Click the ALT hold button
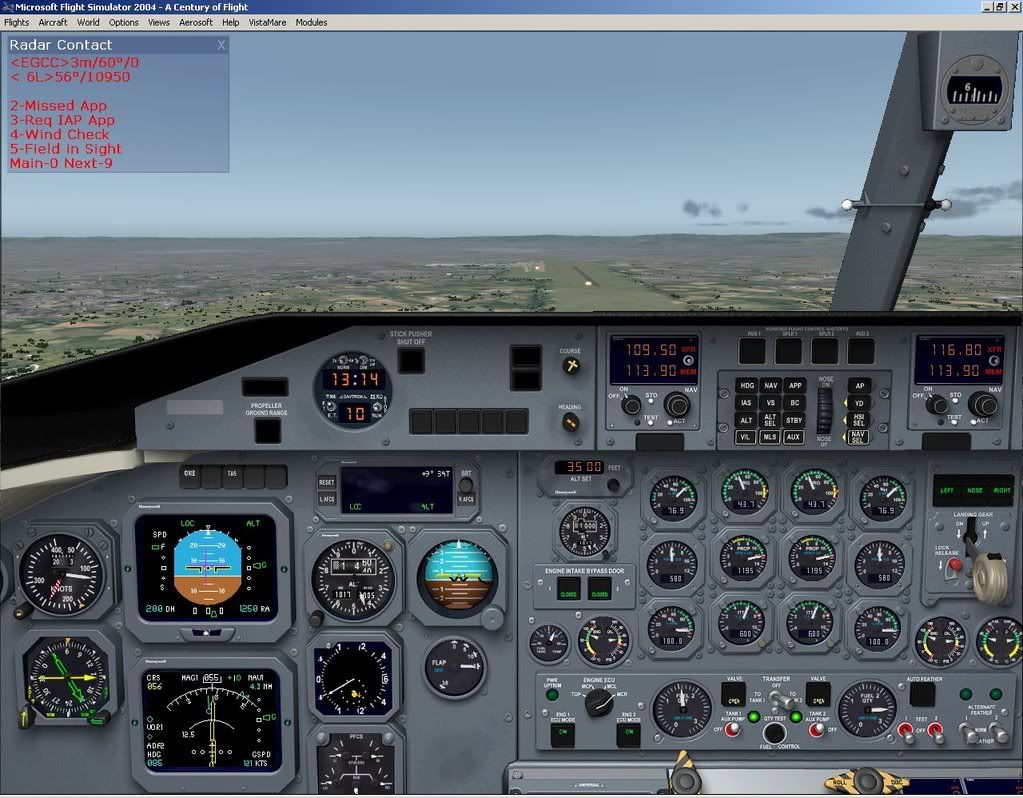Viewport: 1023px width, 798px height. [x=746, y=420]
